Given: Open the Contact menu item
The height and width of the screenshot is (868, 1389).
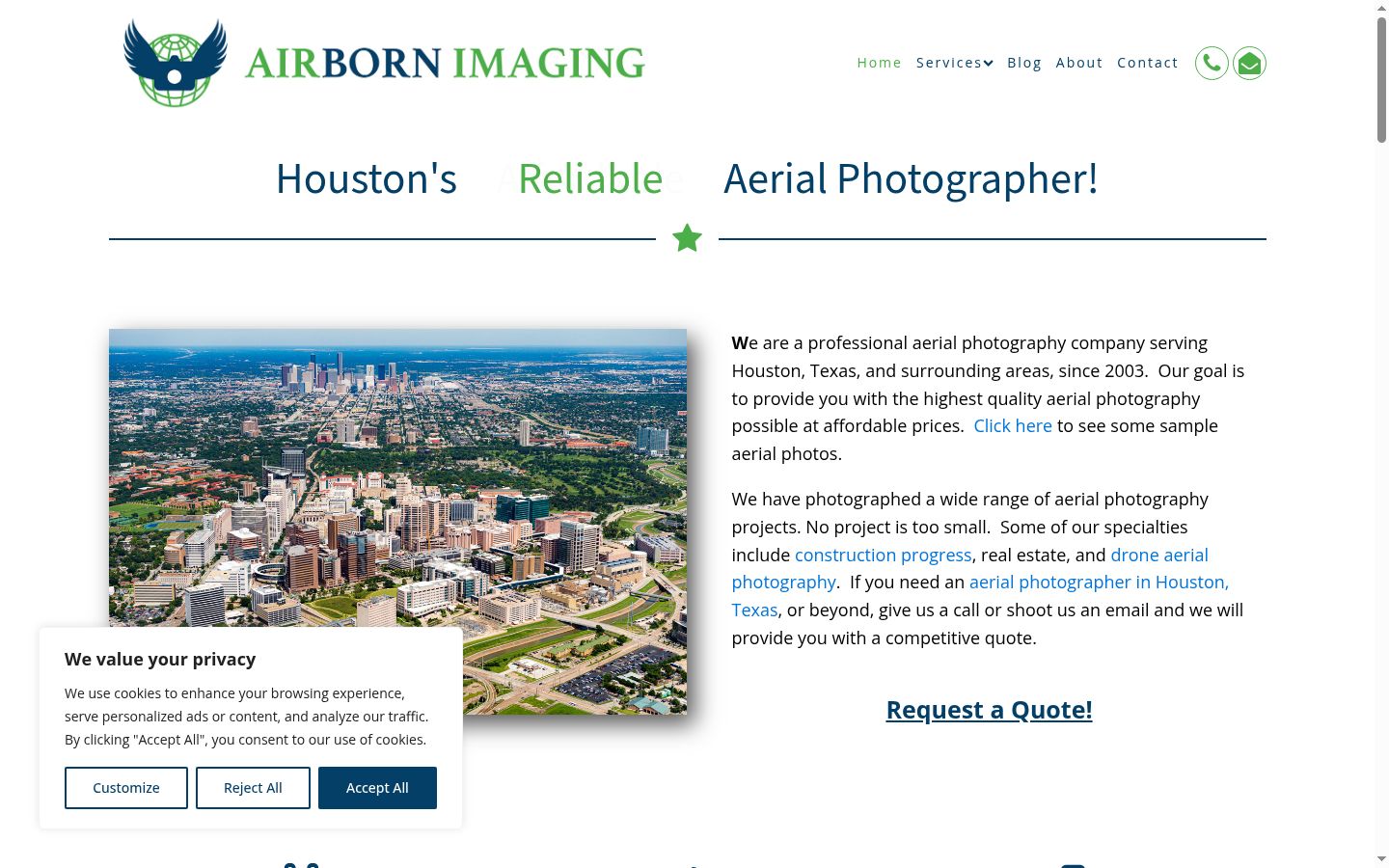Looking at the screenshot, I should (1148, 63).
